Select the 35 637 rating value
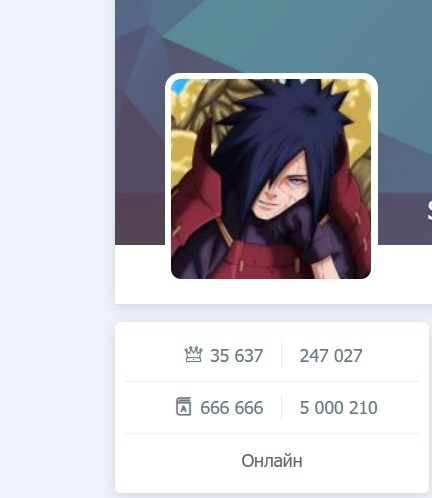The width and height of the screenshot is (432, 498). coord(236,355)
